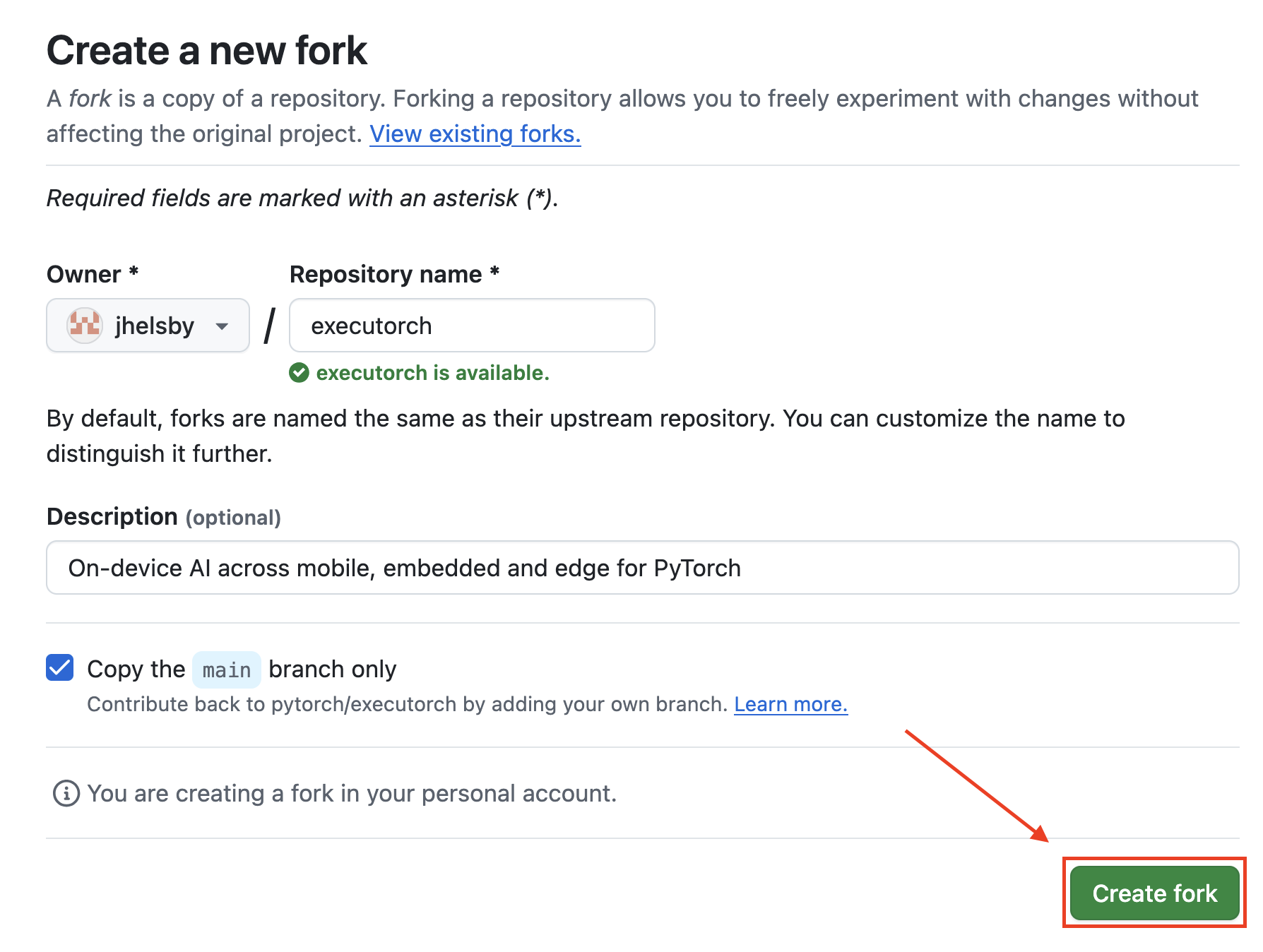Click the info icon near personal account notice
The image size is (1263, 952).
[66, 794]
